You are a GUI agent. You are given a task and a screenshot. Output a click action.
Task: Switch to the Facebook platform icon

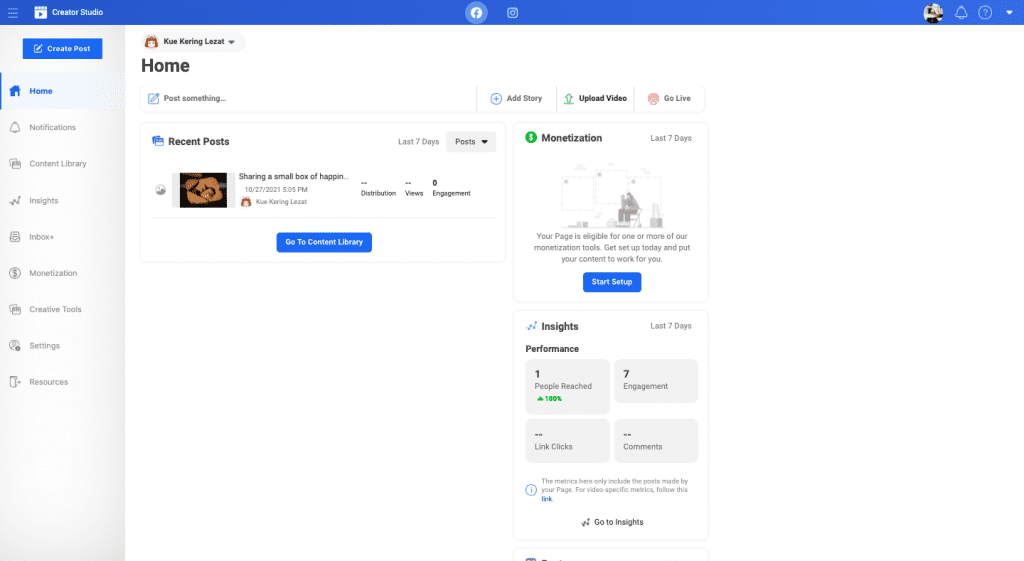coord(476,13)
